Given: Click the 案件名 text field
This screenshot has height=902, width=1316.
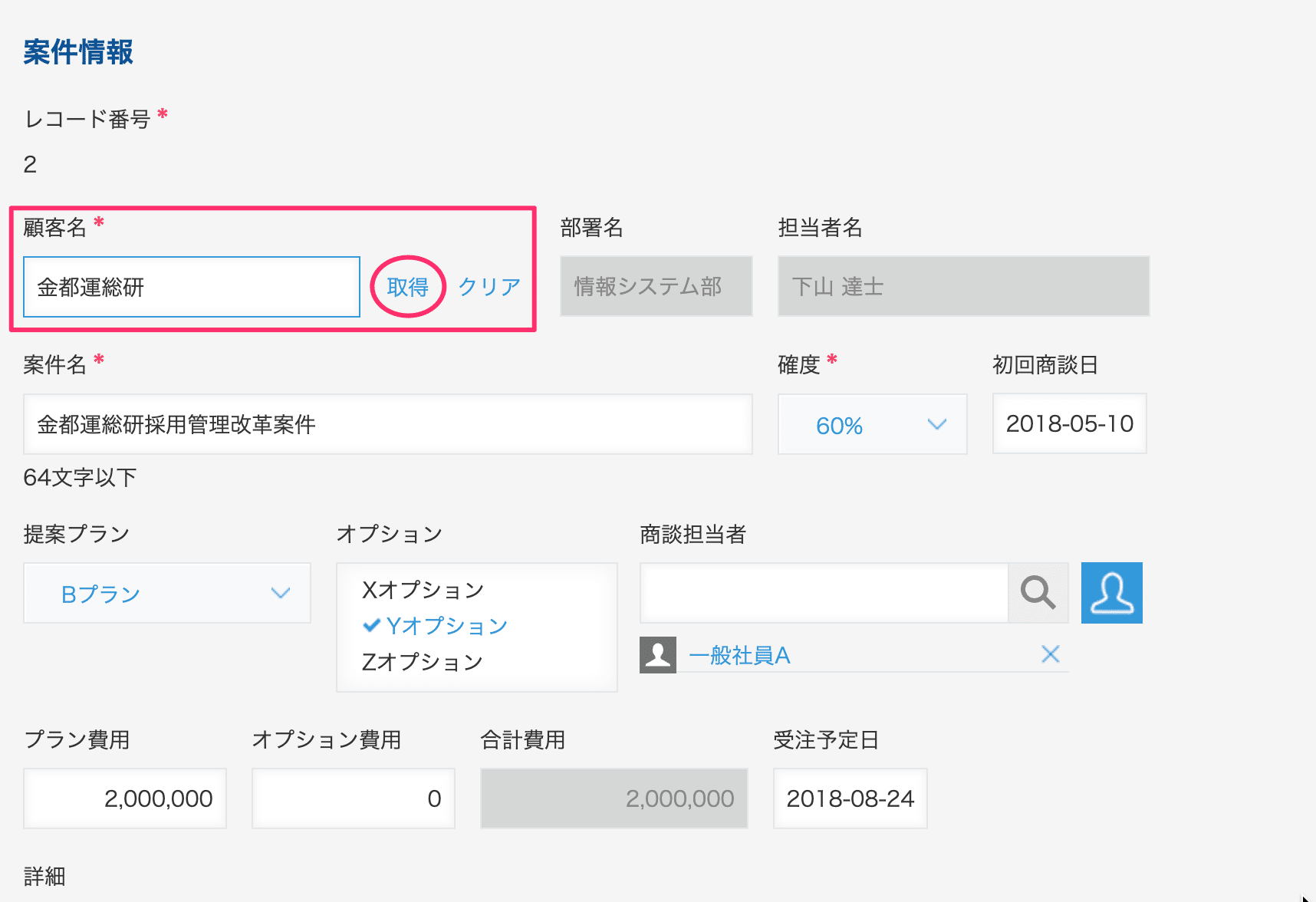Looking at the screenshot, I should point(388,424).
